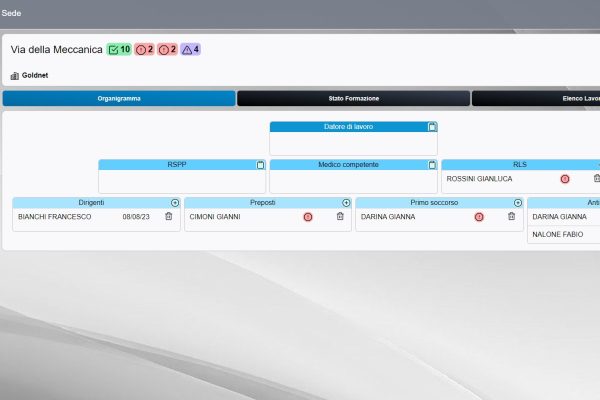
Task: Delete DARINA GIANNA from Primo soccorso
Action: pos(512,216)
